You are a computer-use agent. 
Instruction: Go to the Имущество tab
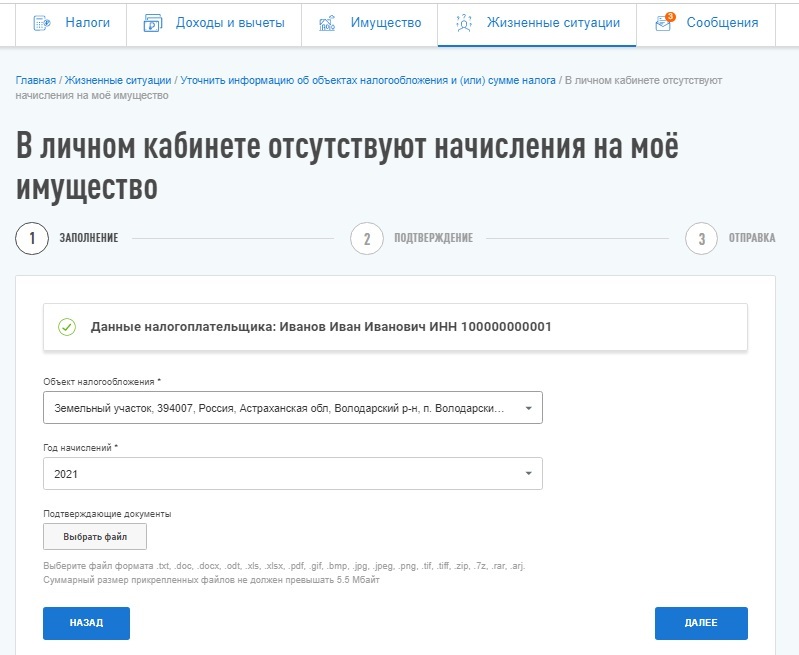[x=369, y=24]
